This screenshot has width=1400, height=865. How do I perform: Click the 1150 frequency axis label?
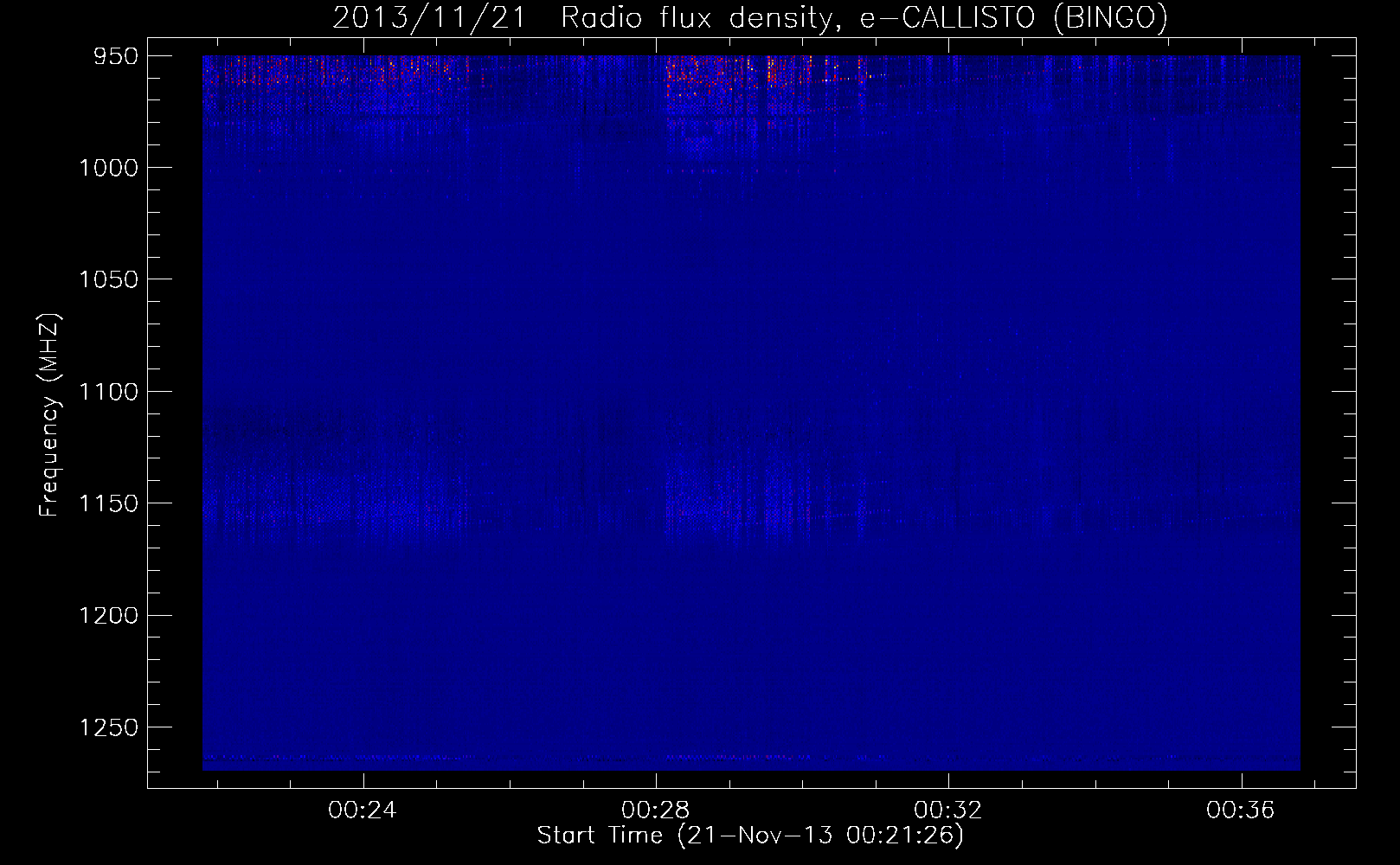point(109,503)
